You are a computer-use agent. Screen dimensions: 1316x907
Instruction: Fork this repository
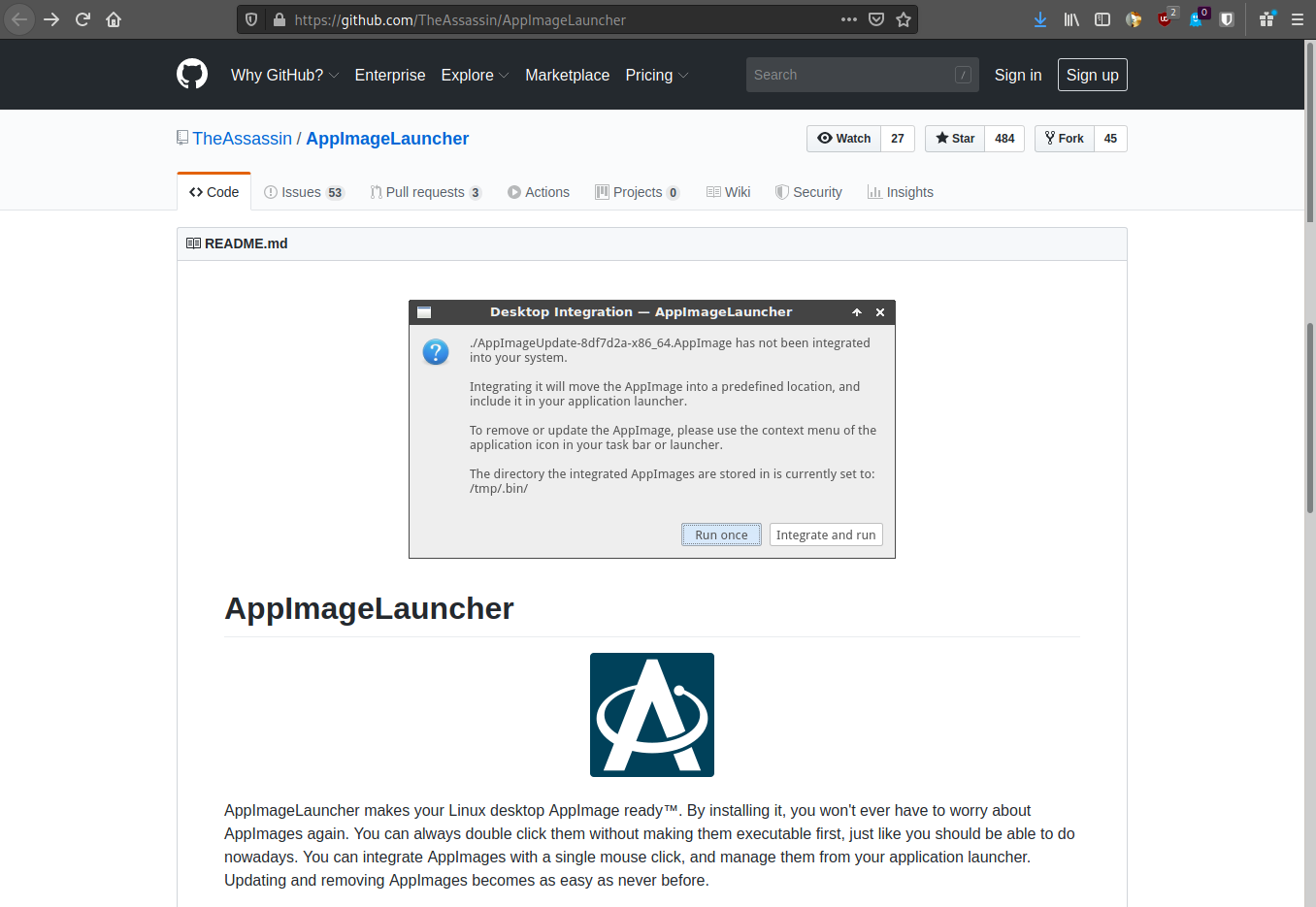click(x=1065, y=139)
